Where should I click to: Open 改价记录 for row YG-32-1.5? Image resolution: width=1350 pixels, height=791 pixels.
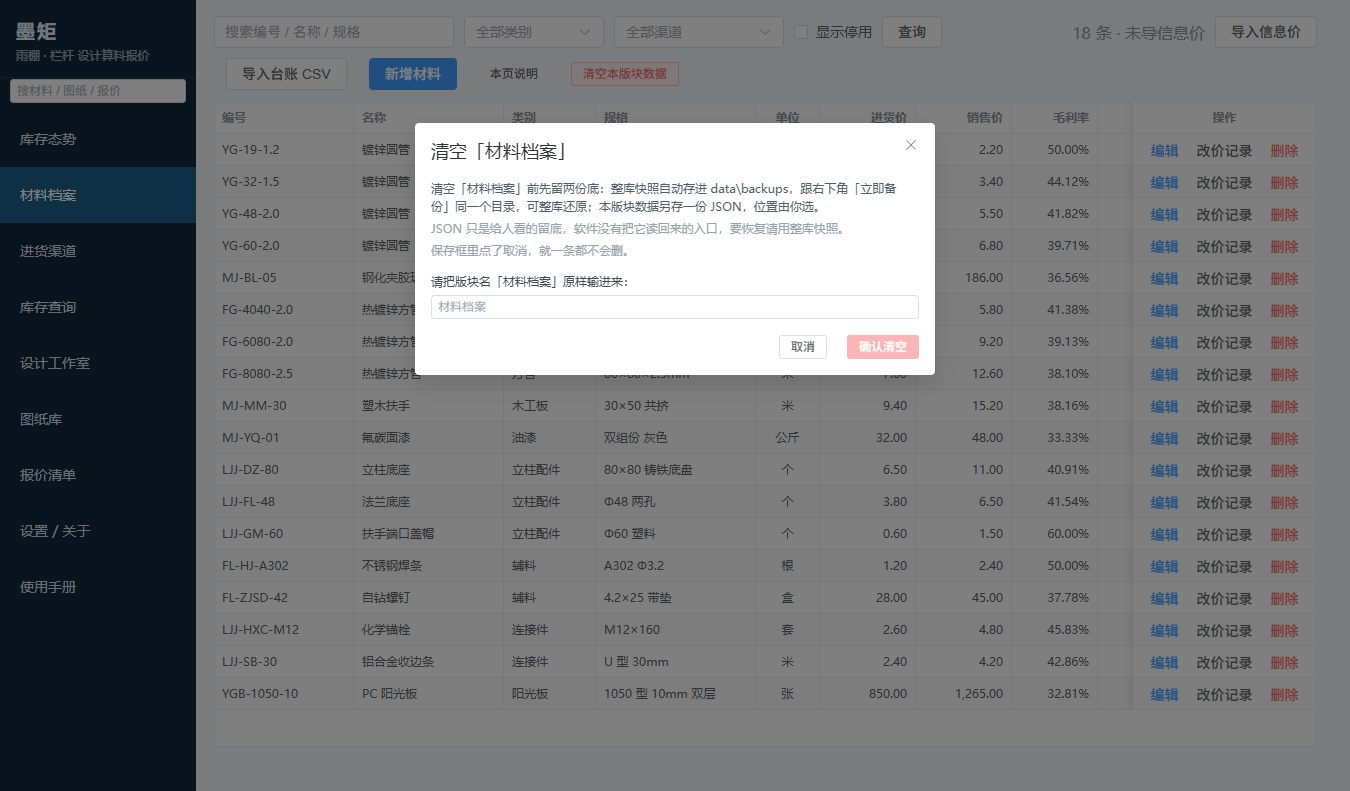1224,183
